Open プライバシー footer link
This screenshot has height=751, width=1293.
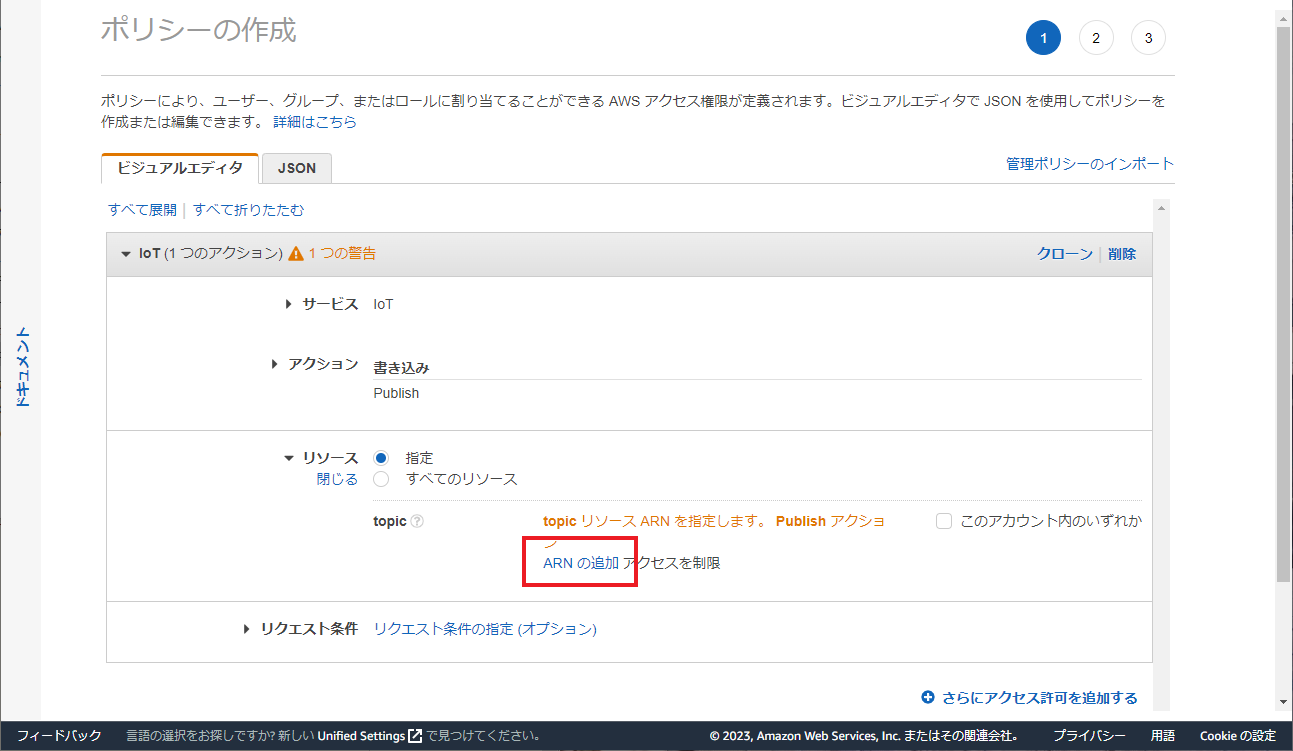[x=1089, y=736]
